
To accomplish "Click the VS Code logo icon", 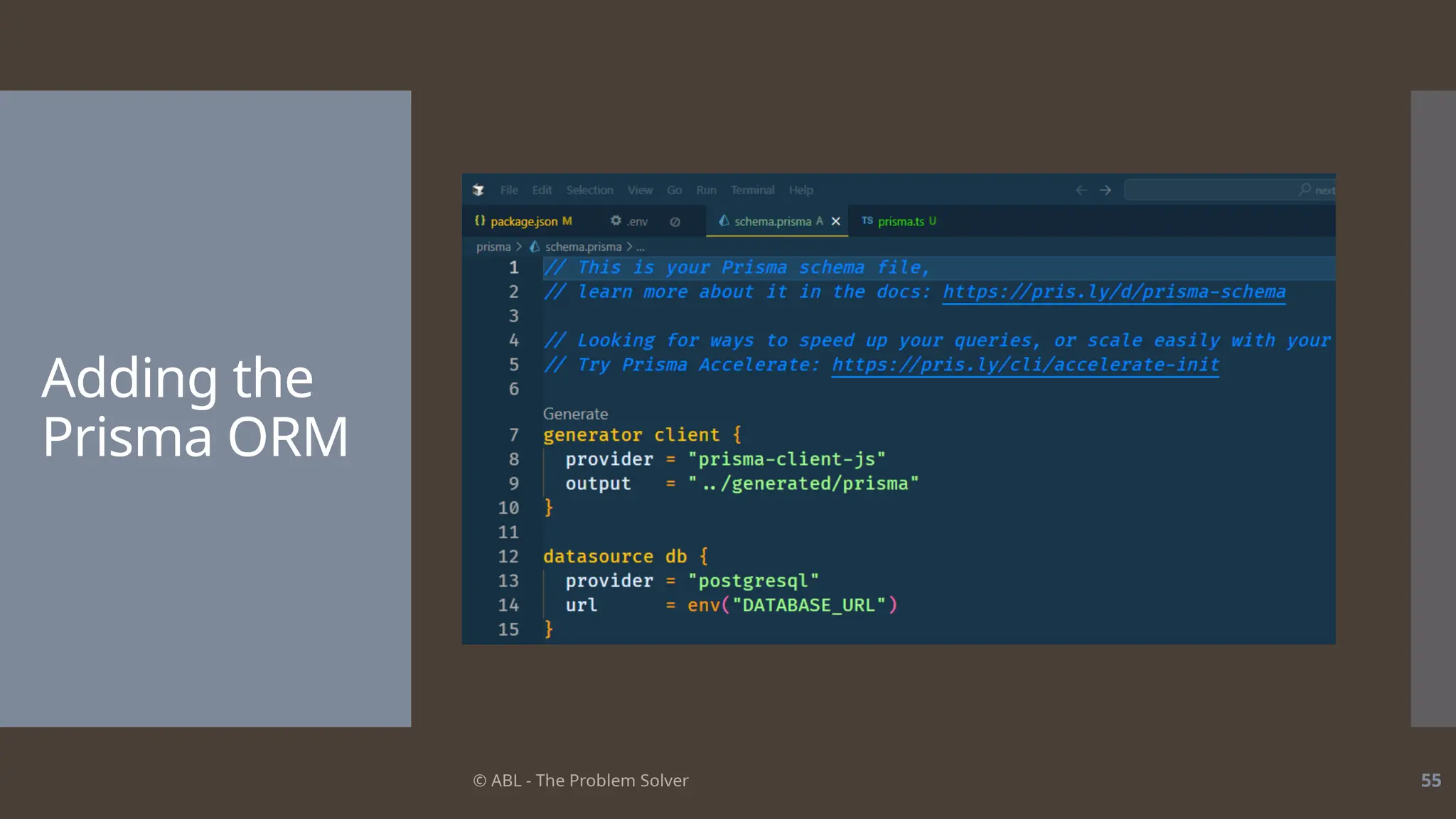I will [478, 190].
